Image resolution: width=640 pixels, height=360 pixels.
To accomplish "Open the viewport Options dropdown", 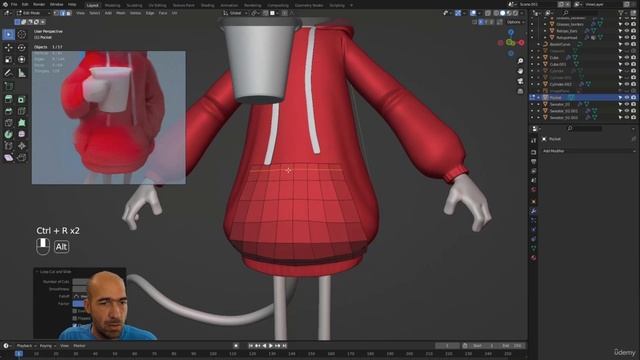I will [x=515, y=22].
